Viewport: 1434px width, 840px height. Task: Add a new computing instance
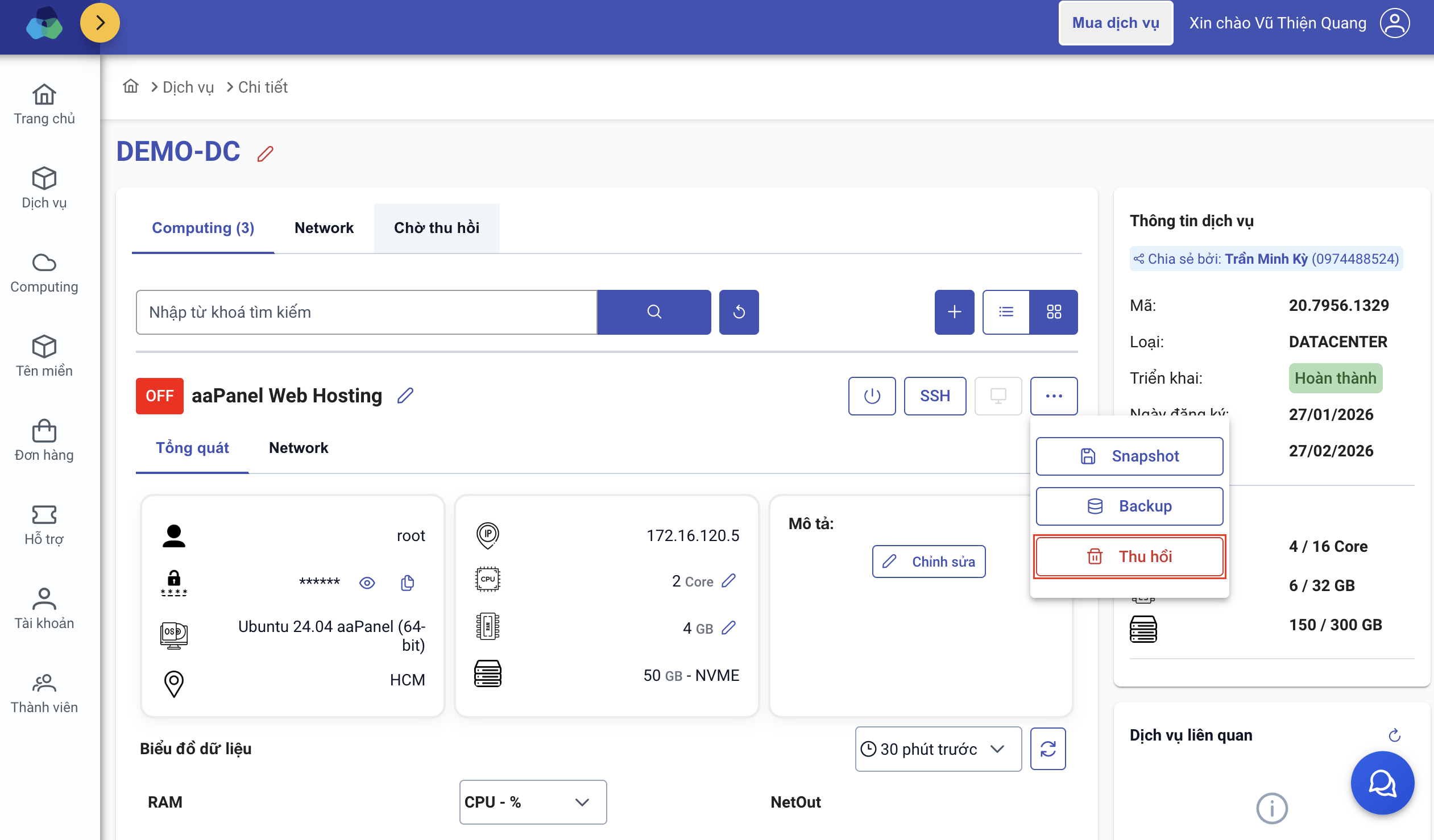[x=954, y=311]
